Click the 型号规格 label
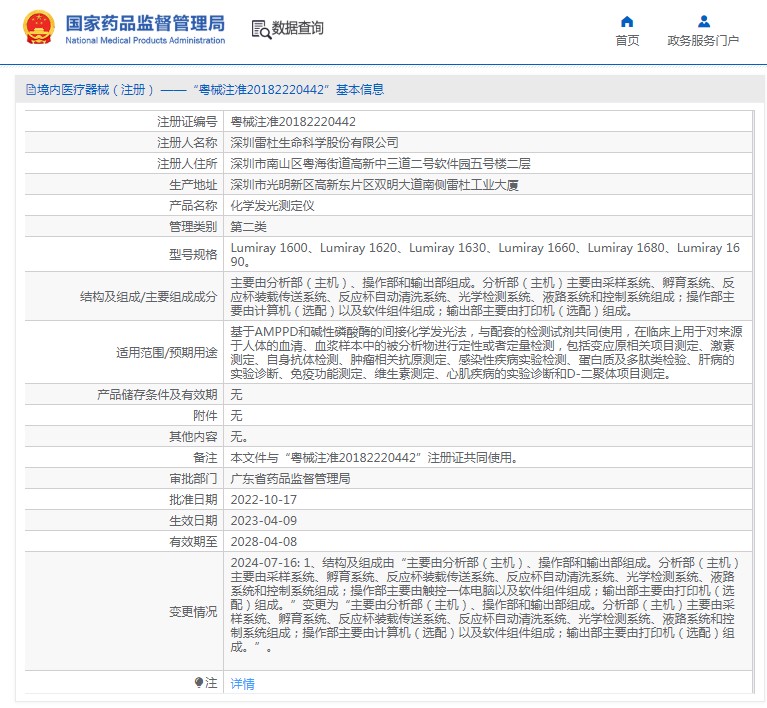767x708 pixels. click(193, 255)
